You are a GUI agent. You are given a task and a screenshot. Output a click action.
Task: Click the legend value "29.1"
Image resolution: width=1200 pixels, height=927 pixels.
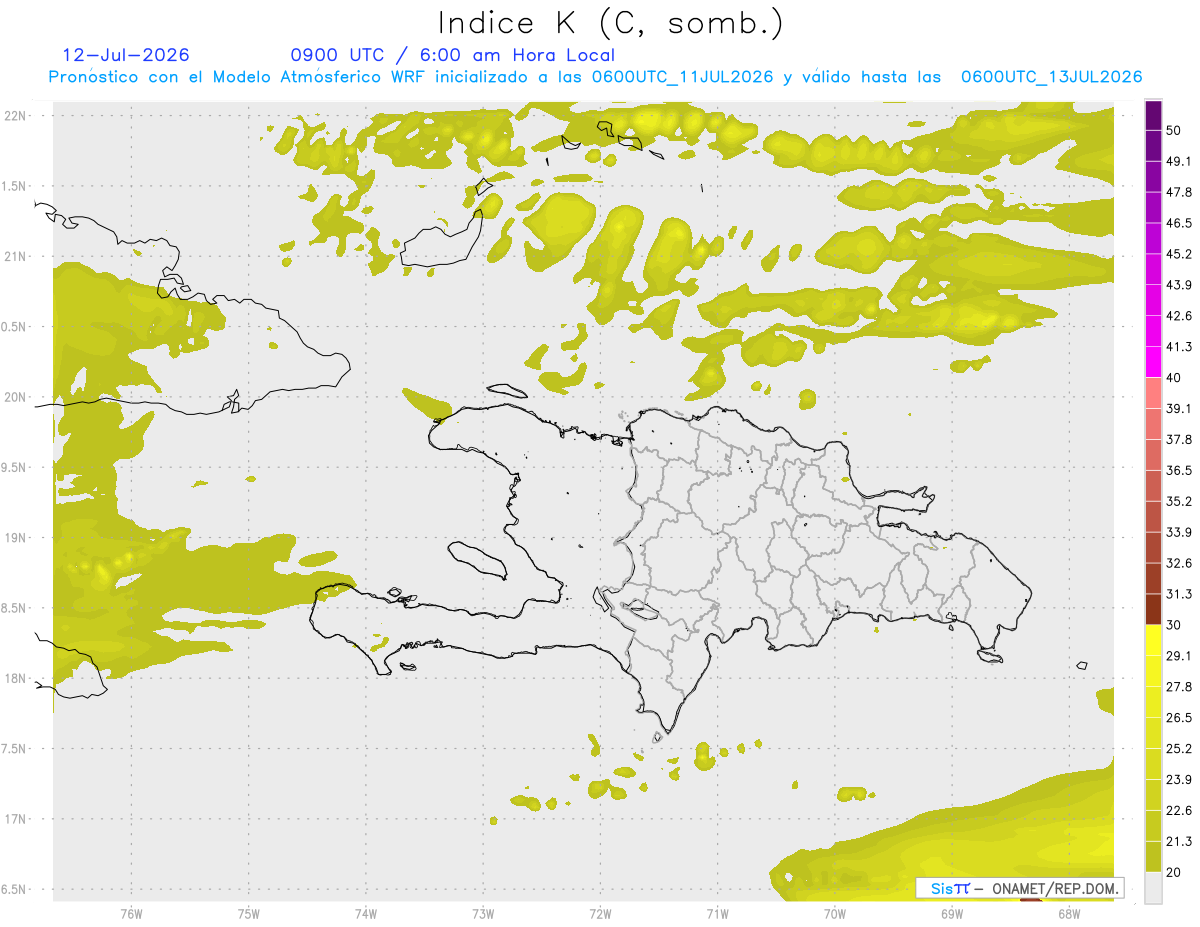(1179, 656)
